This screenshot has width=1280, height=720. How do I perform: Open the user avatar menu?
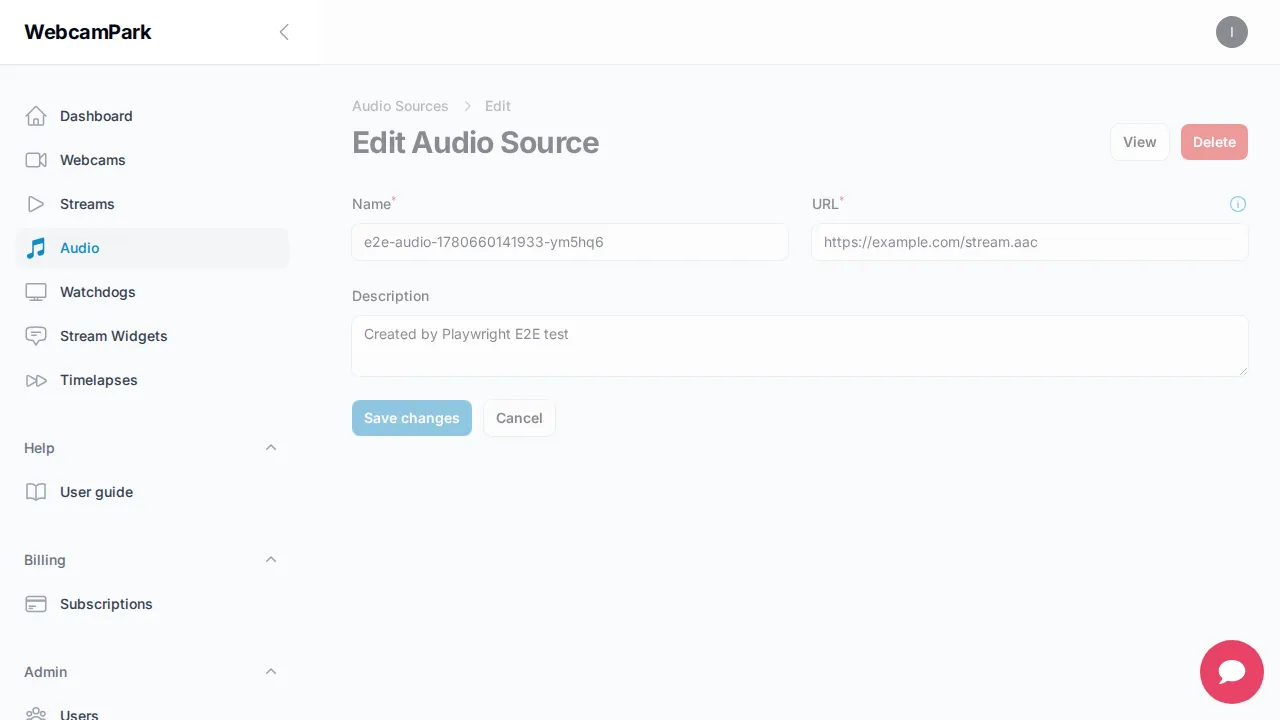click(x=1232, y=32)
